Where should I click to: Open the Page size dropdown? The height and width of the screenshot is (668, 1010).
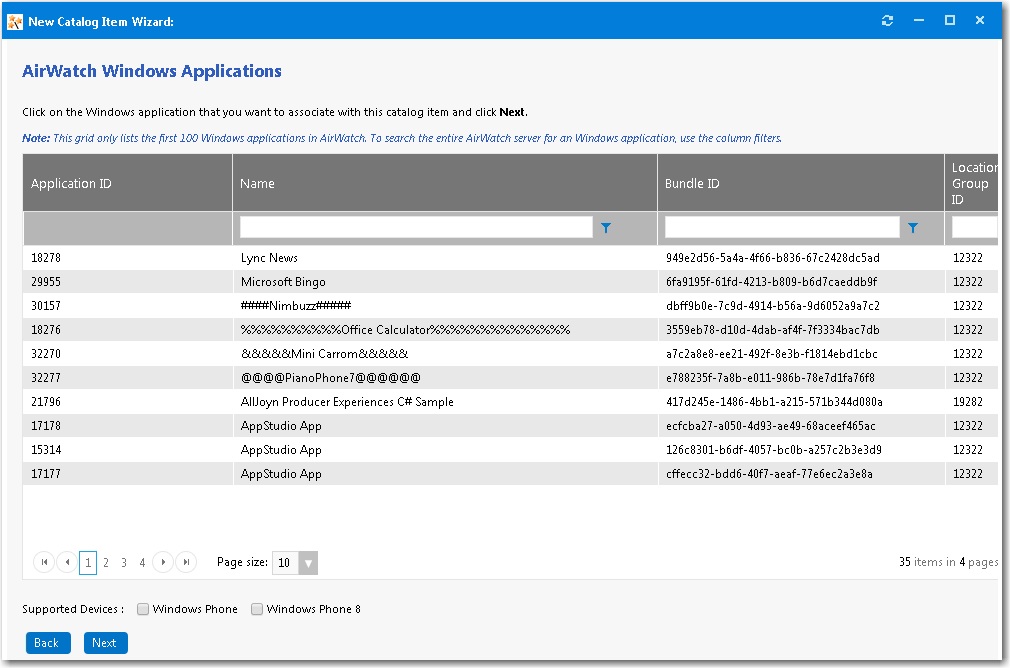pyautogui.click(x=308, y=563)
